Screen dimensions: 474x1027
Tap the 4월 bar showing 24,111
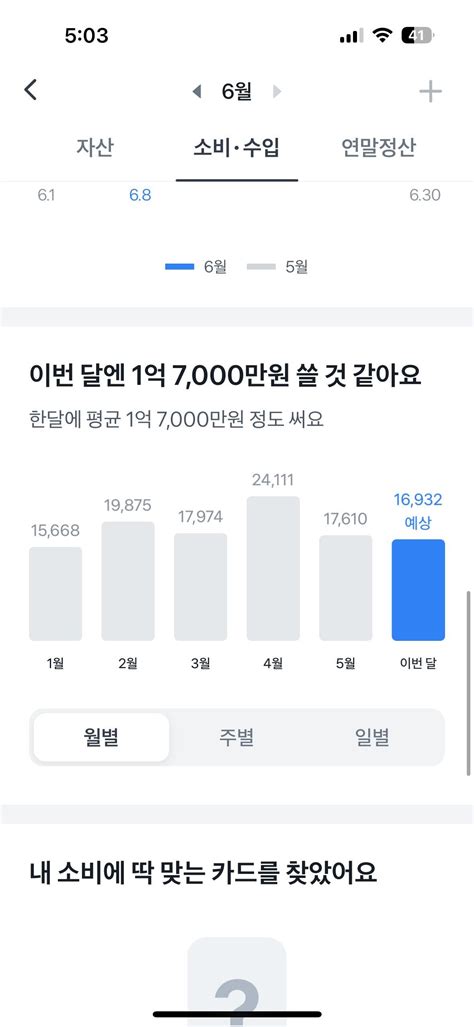(273, 568)
